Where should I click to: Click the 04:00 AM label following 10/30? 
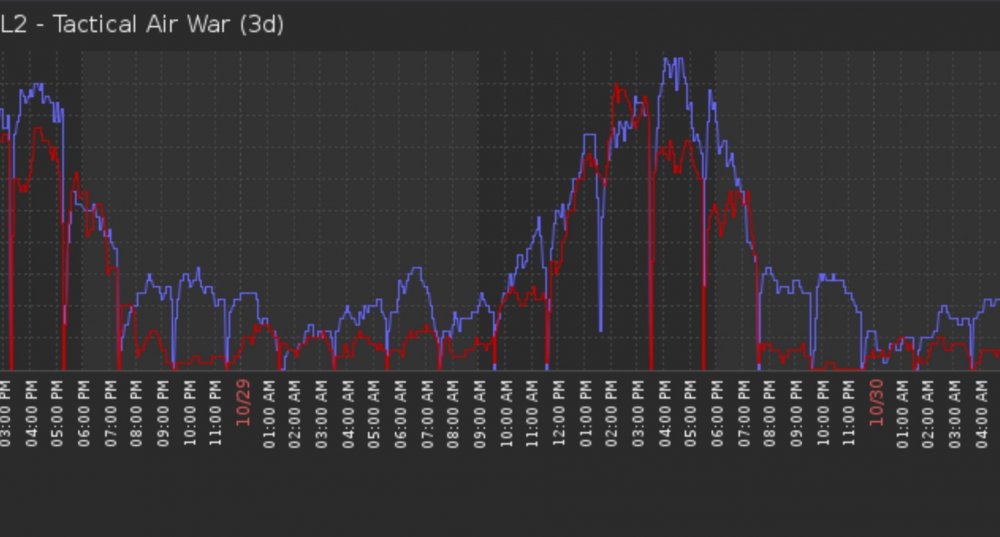click(982, 414)
